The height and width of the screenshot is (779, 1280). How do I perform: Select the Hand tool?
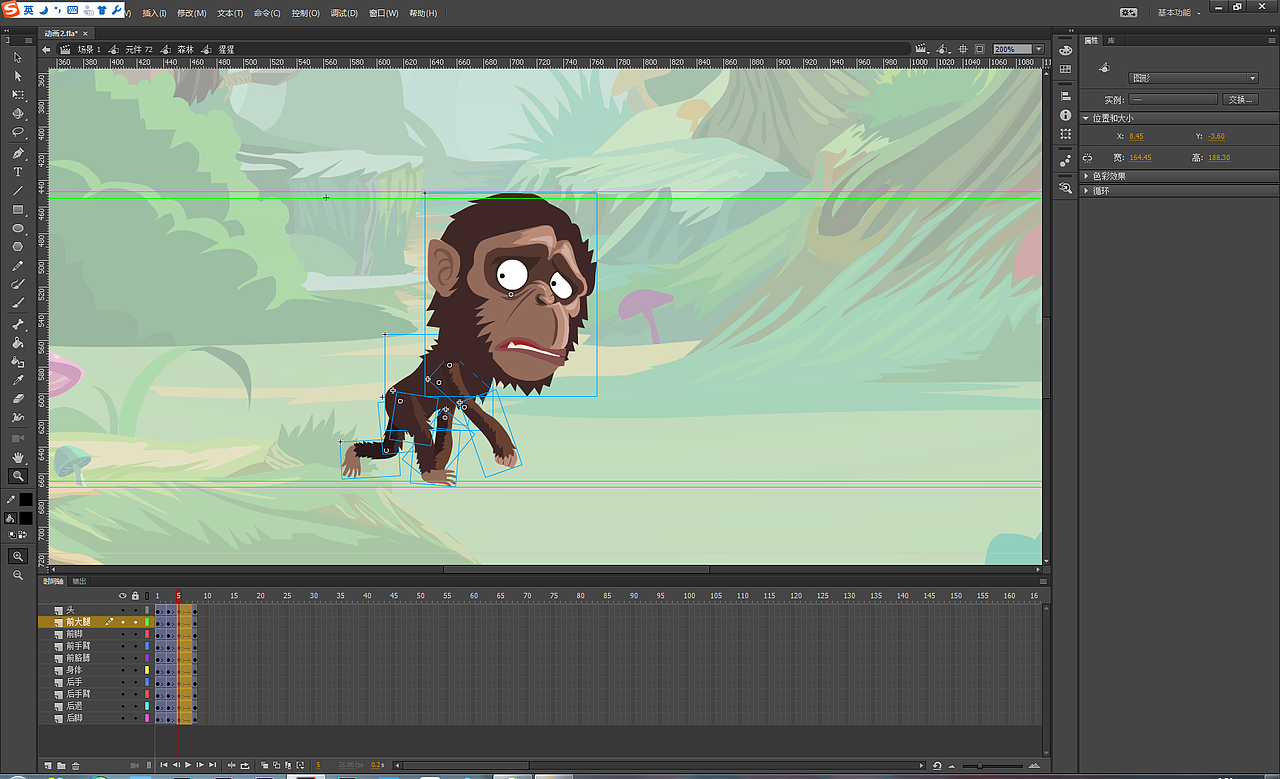tap(18, 457)
